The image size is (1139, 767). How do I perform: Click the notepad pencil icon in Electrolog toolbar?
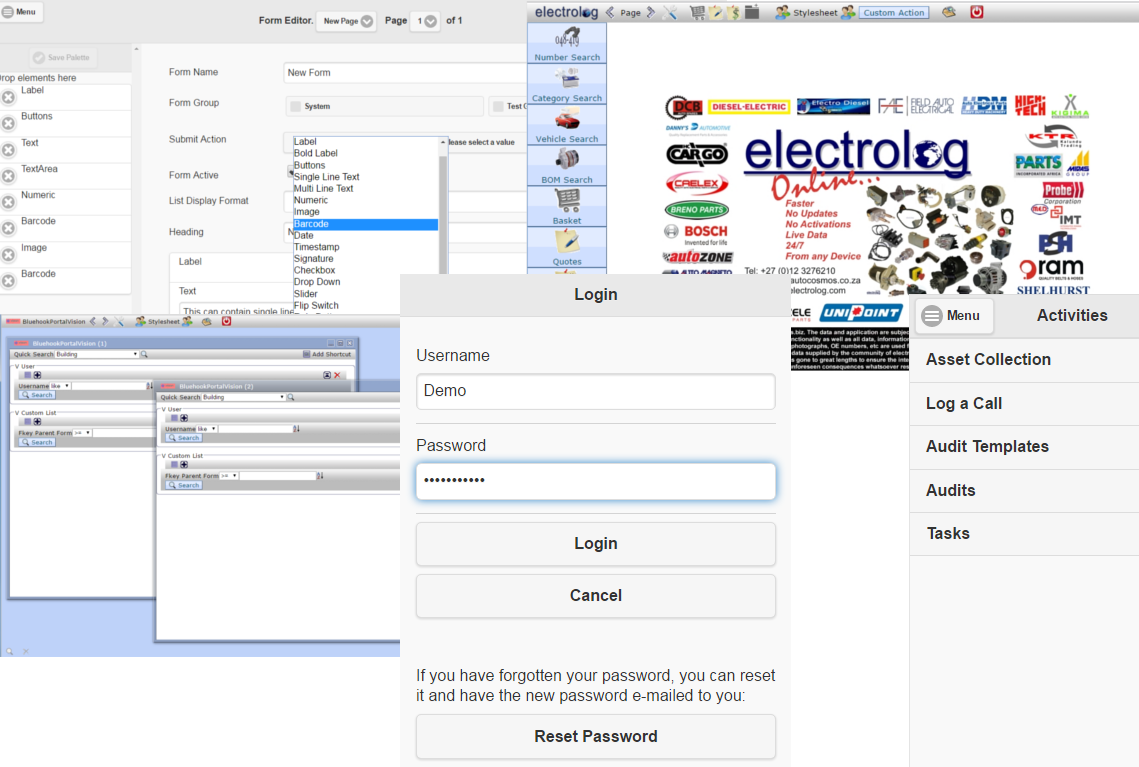716,12
